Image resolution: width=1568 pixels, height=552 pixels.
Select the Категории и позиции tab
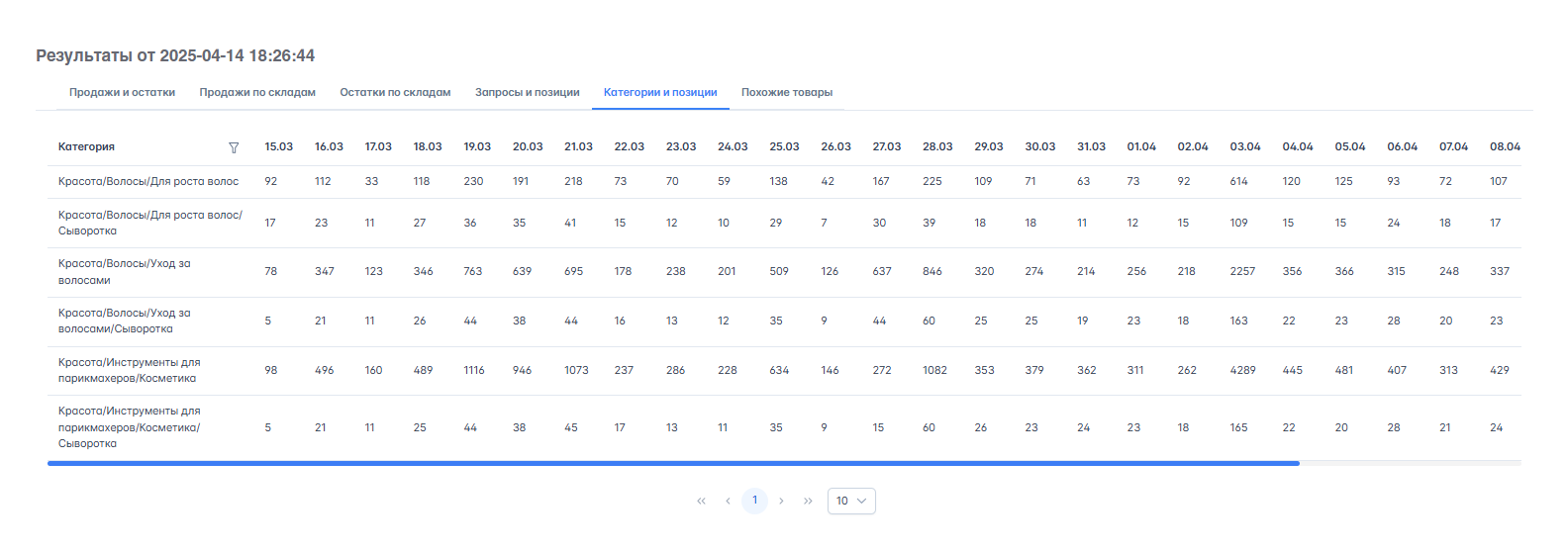660,93
